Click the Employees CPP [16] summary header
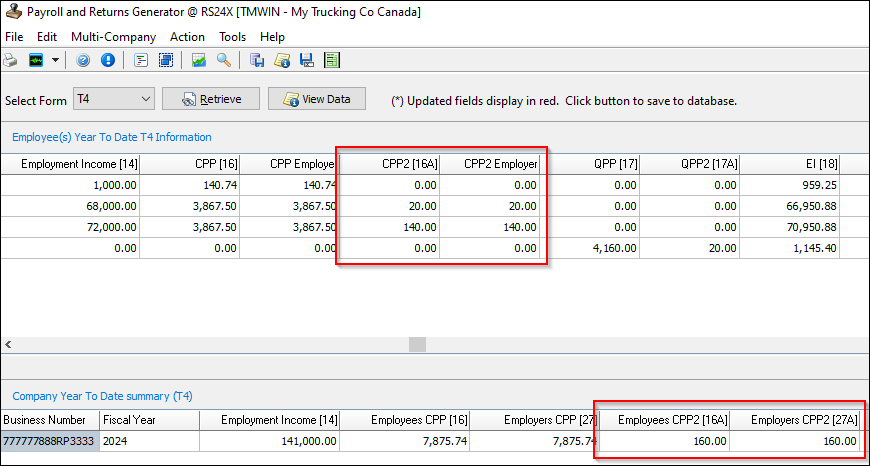This screenshot has width=870, height=466. [x=405, y=420]
